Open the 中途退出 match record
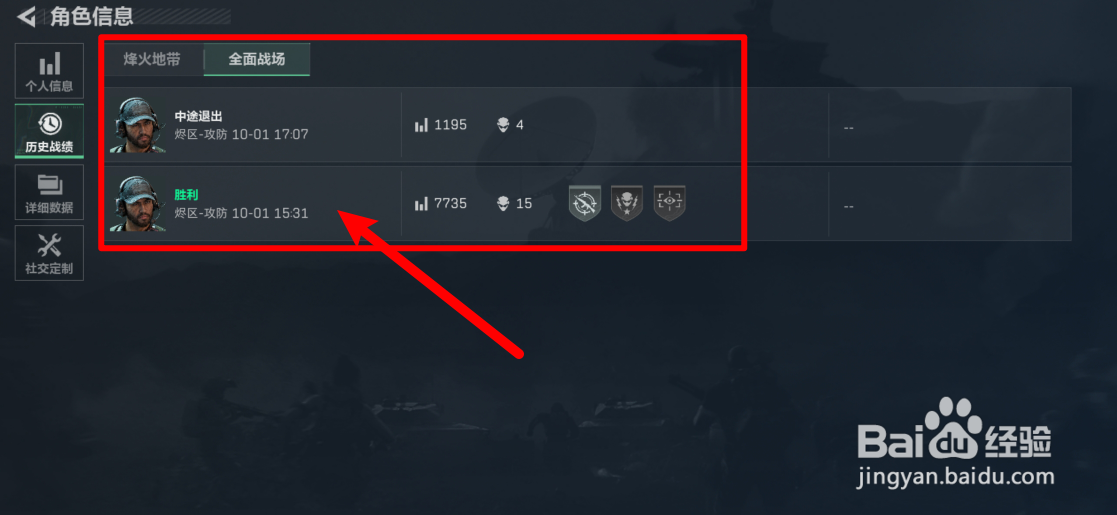Viewport: 1117px width, 515px height. [587, 125]
